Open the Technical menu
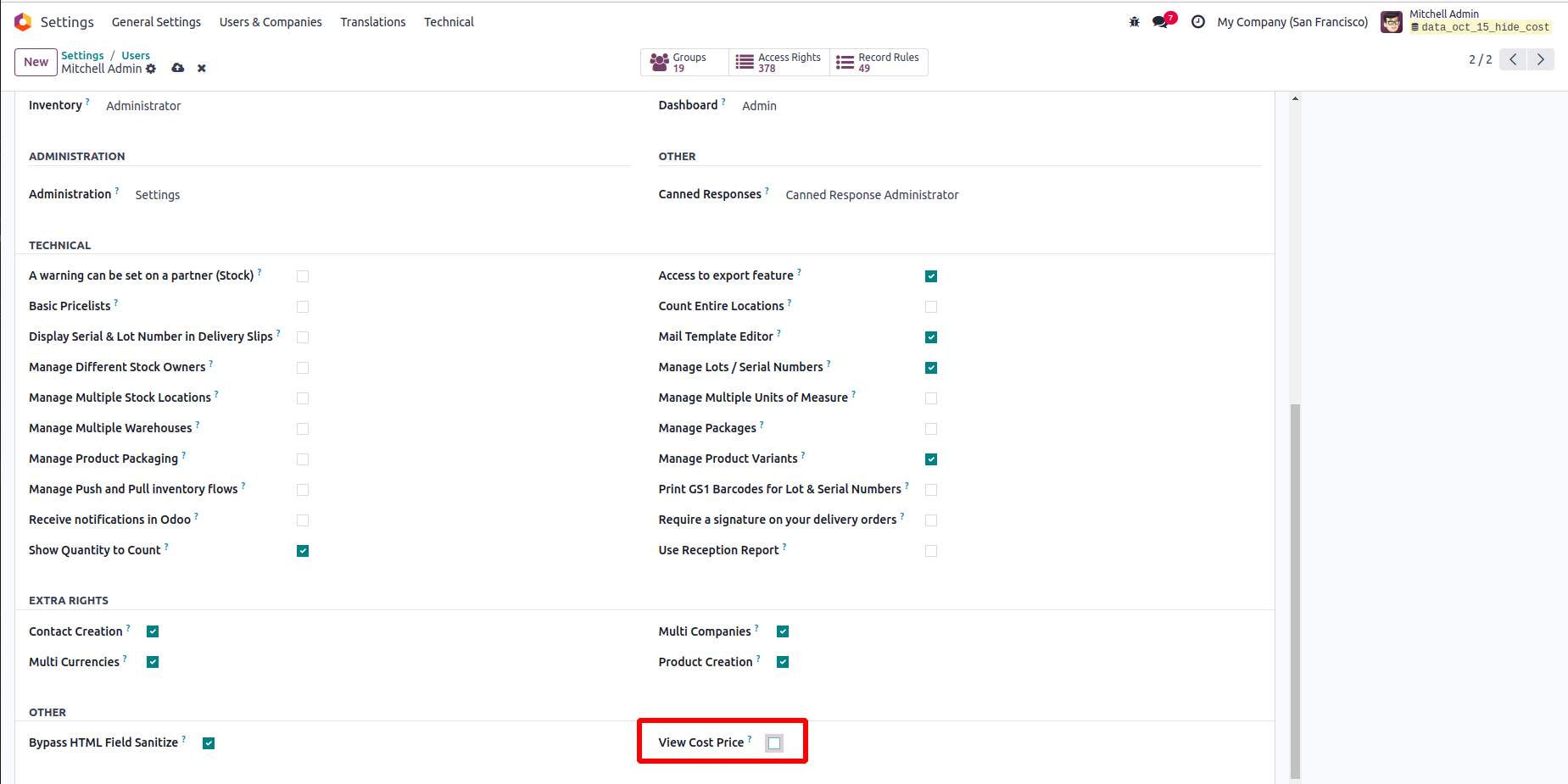1568x784 pixels. pos(449,22)
